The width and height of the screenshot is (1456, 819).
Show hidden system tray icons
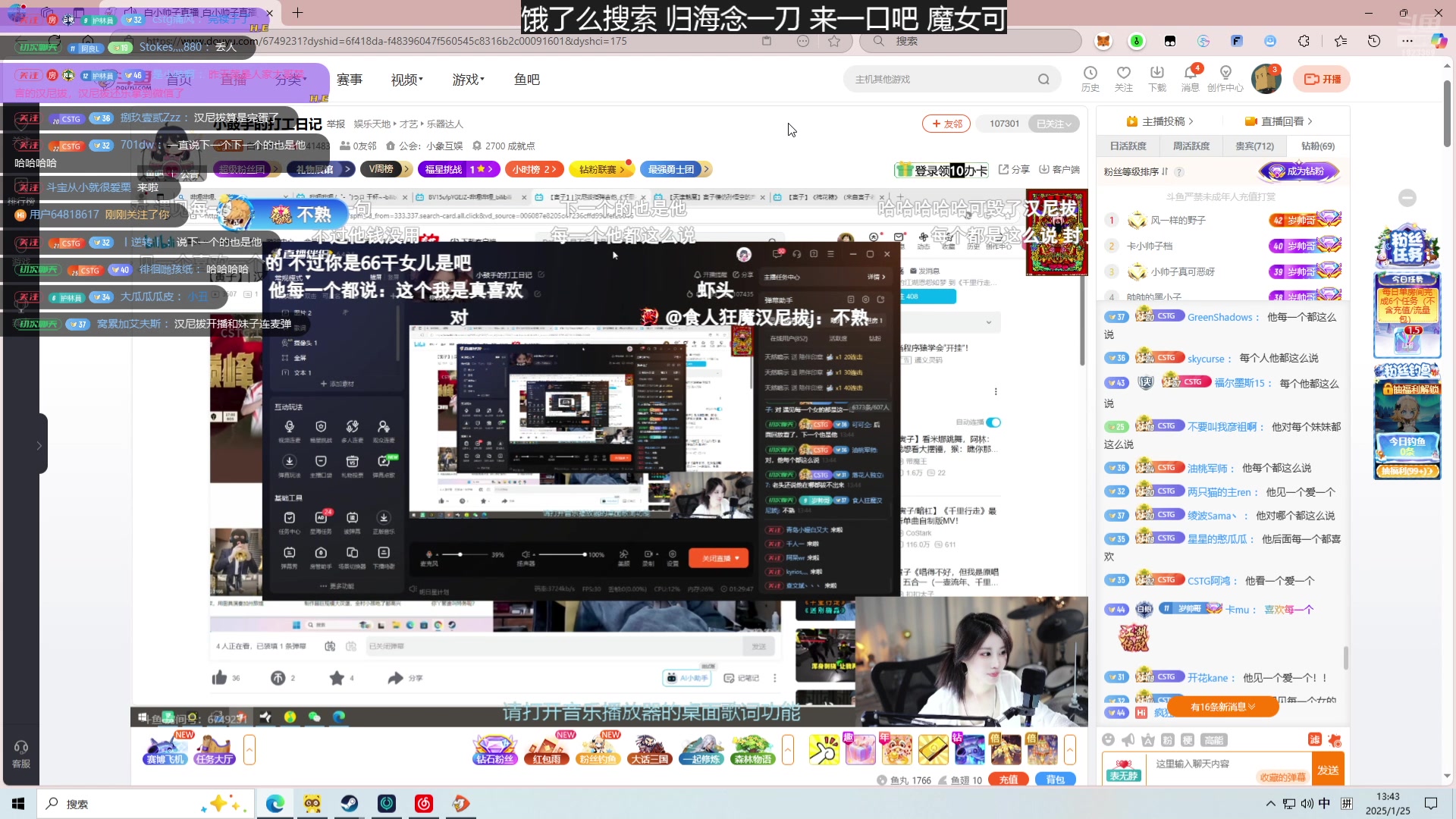[1271, 803]
